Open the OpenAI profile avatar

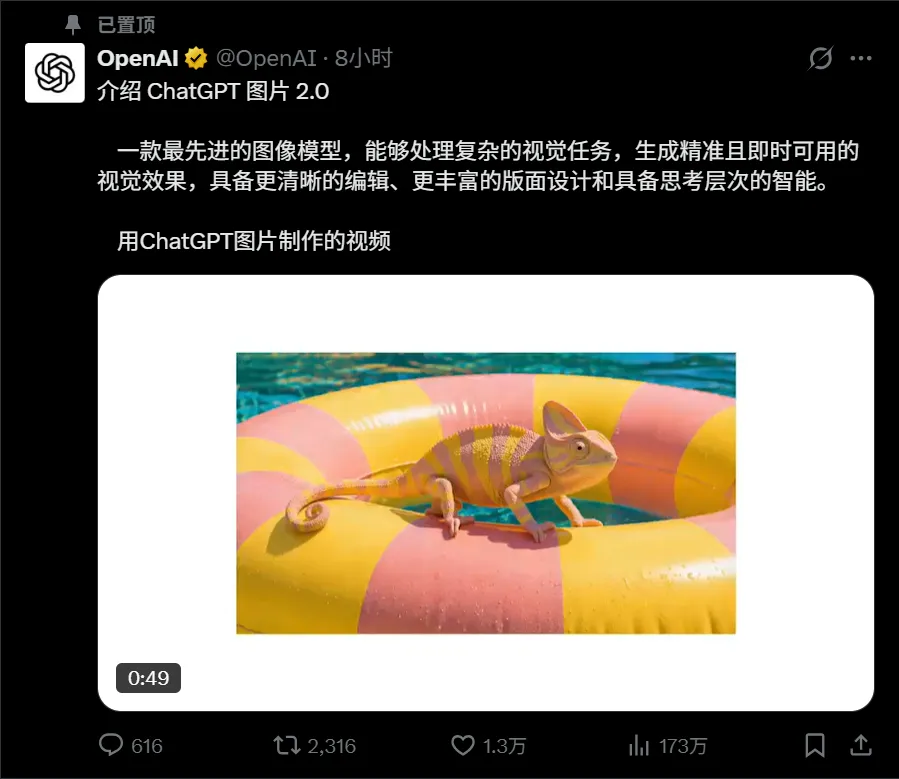55,73
